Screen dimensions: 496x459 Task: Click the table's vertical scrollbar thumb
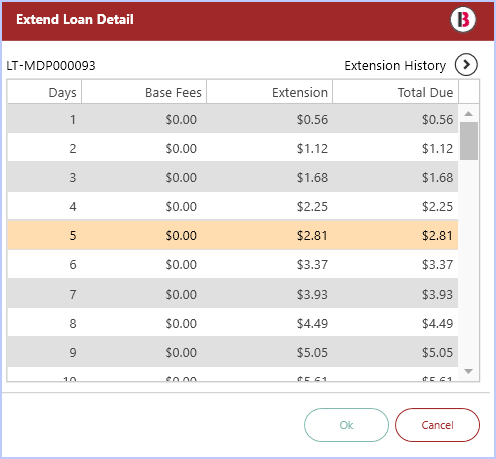[469, 141]
